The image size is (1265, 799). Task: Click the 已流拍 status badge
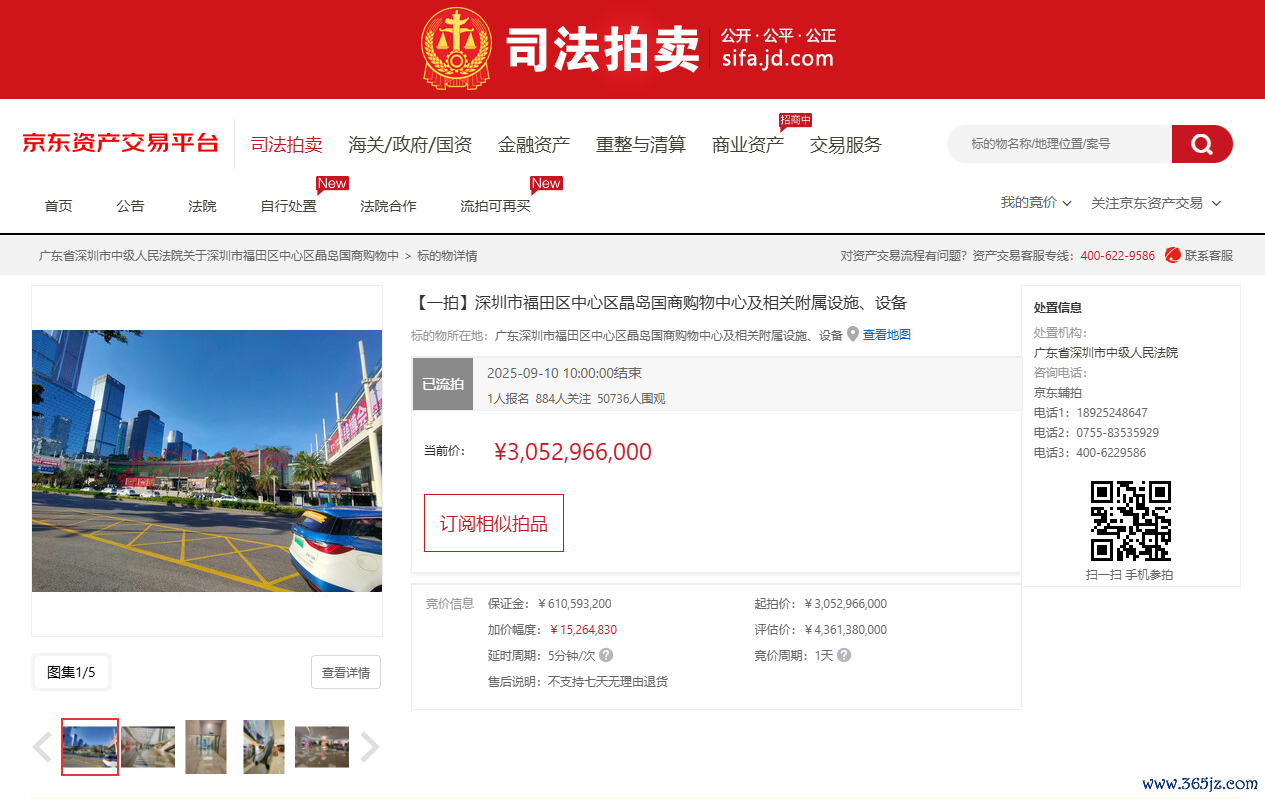[443, 384]
